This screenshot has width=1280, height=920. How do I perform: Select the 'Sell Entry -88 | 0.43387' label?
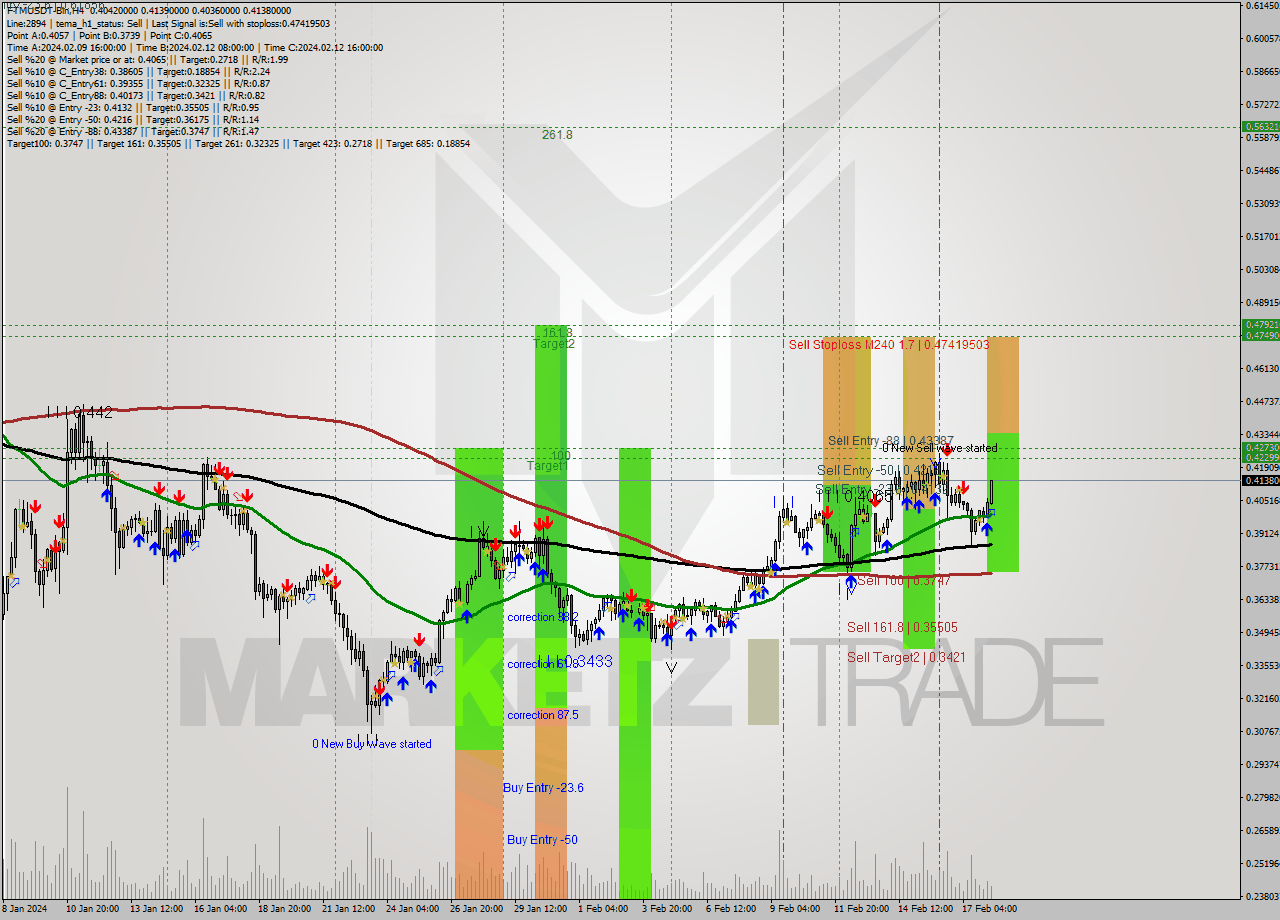[x=890, y=440]
